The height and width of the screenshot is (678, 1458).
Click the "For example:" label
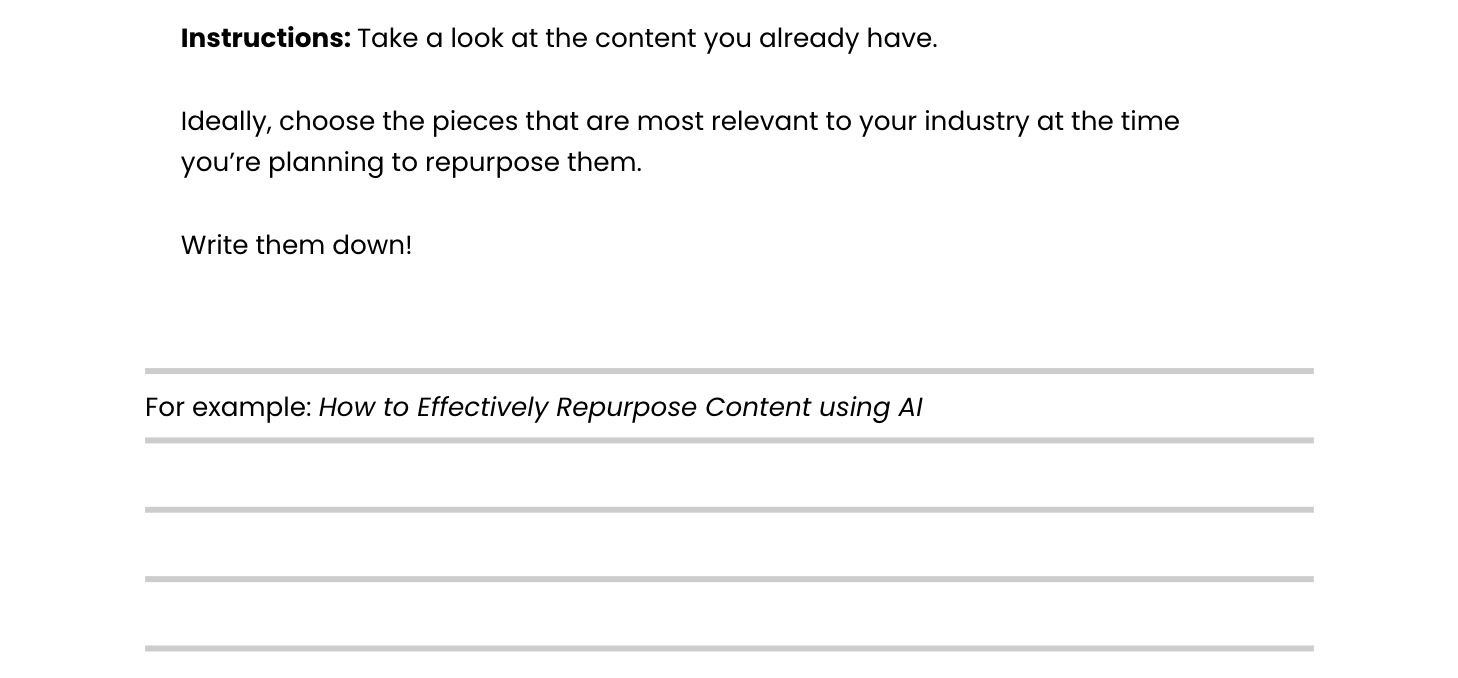click(x=228, y=408)
